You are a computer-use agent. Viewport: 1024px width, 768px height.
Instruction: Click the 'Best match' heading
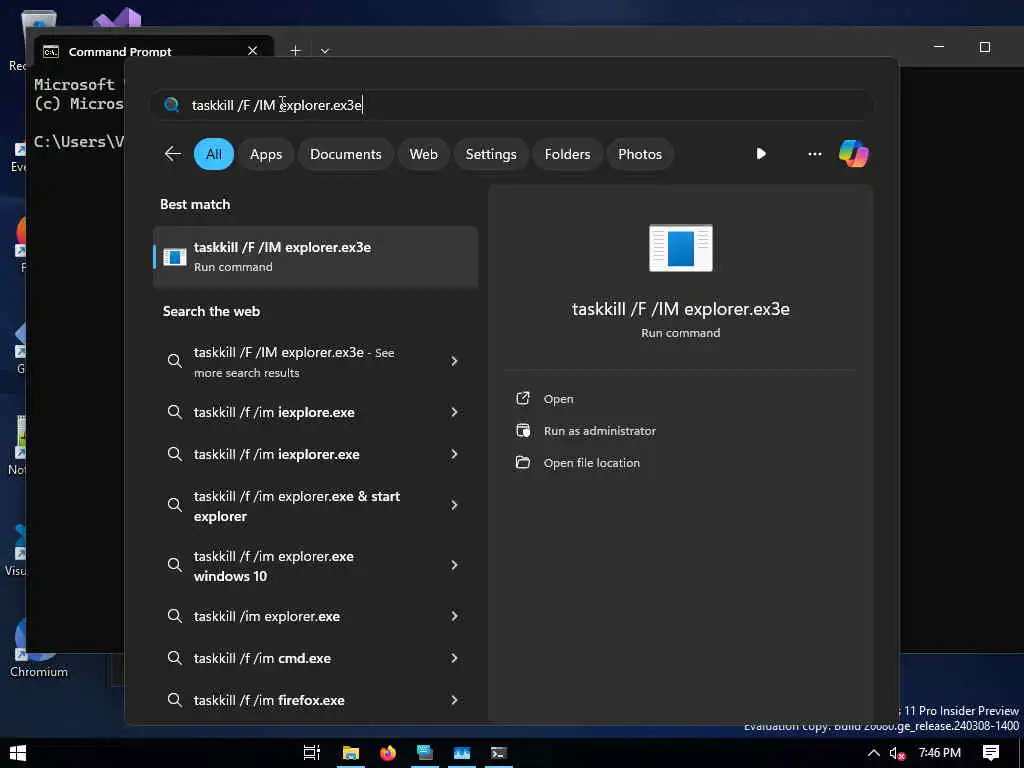coord(195,204)
